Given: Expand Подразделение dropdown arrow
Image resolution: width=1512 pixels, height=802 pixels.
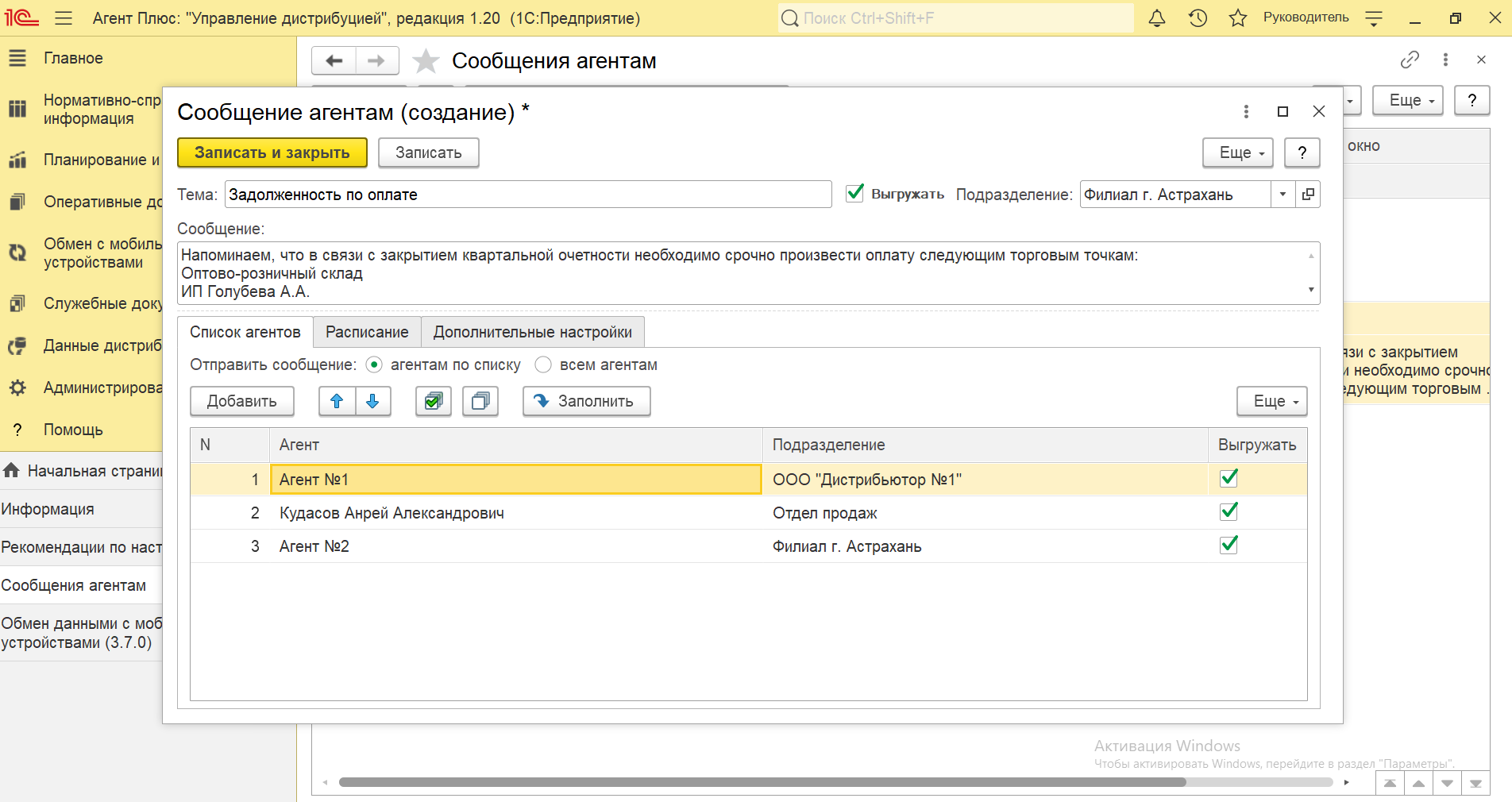Looking at the screenshot, I should click(x=1282, y=195).
